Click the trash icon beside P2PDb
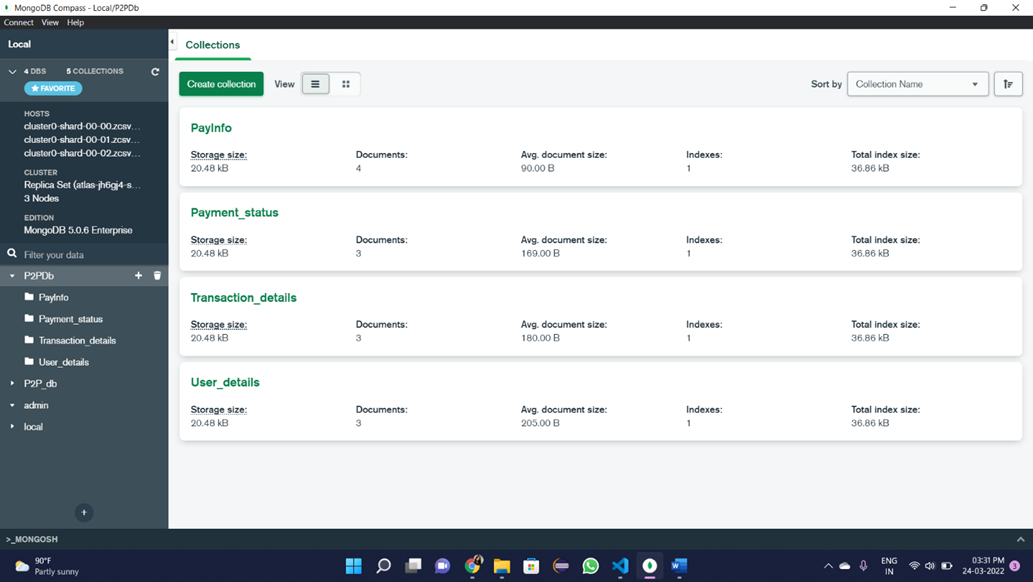Image resolution: width=1033 pixels, height=582 pixels. (157, 276)
